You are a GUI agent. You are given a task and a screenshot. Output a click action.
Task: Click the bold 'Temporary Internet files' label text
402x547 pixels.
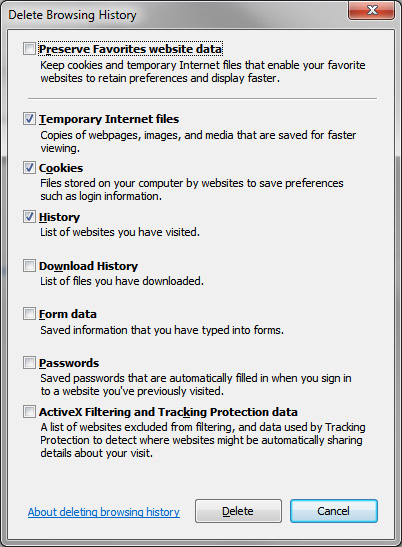pos(109,119)
